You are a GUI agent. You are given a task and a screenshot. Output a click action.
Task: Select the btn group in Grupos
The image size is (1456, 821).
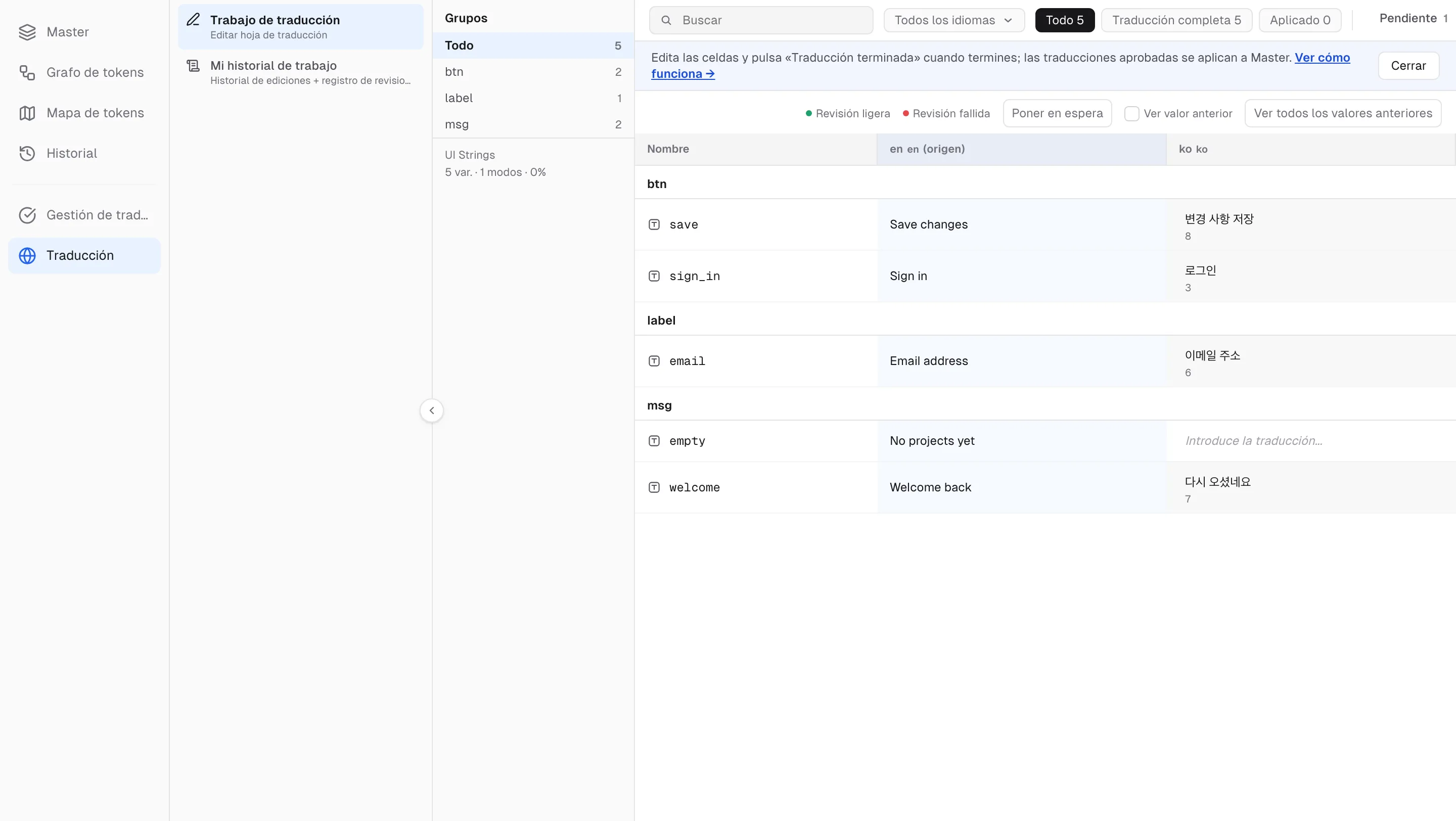533,72
